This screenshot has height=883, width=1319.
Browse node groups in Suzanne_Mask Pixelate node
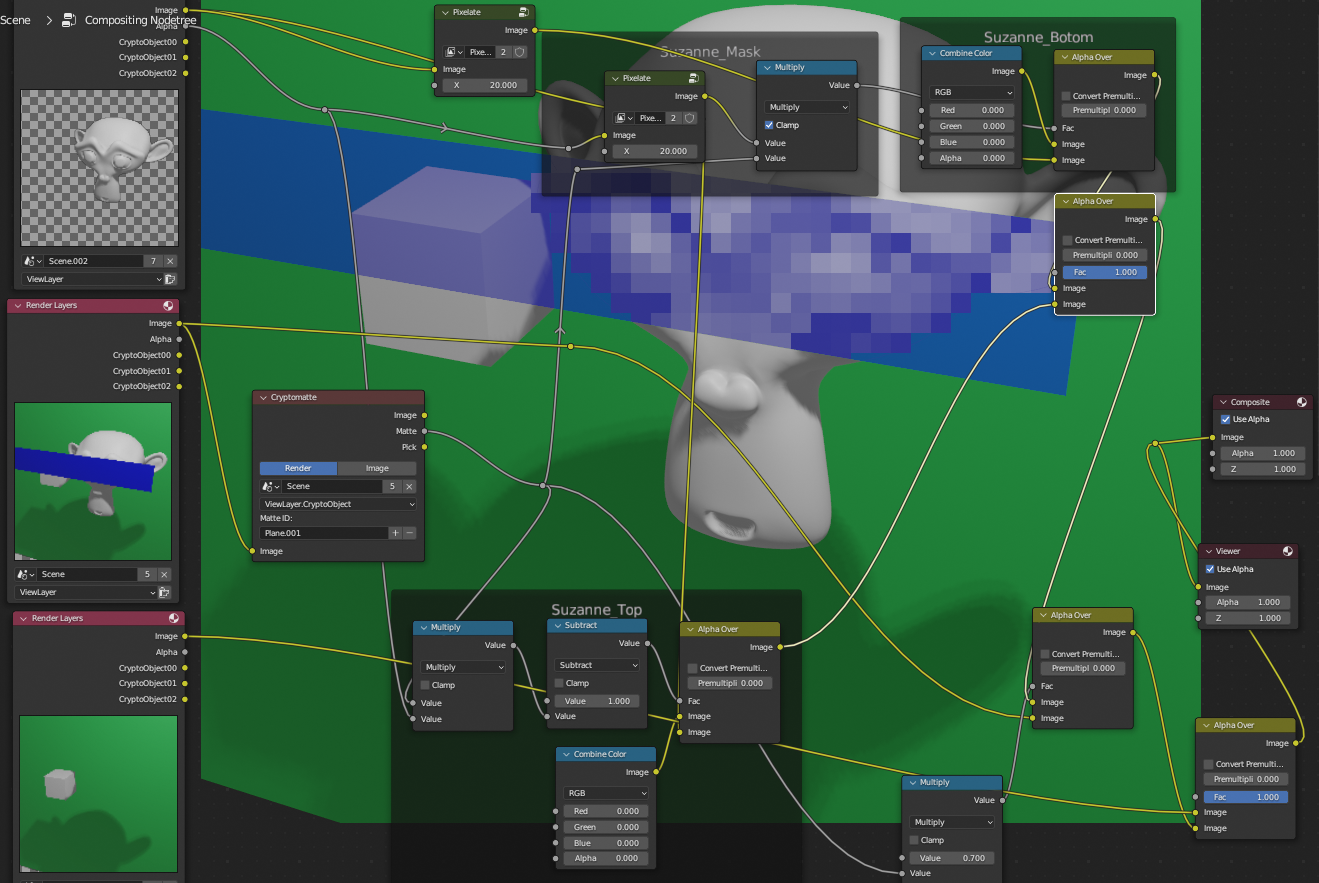click(624, 118)
